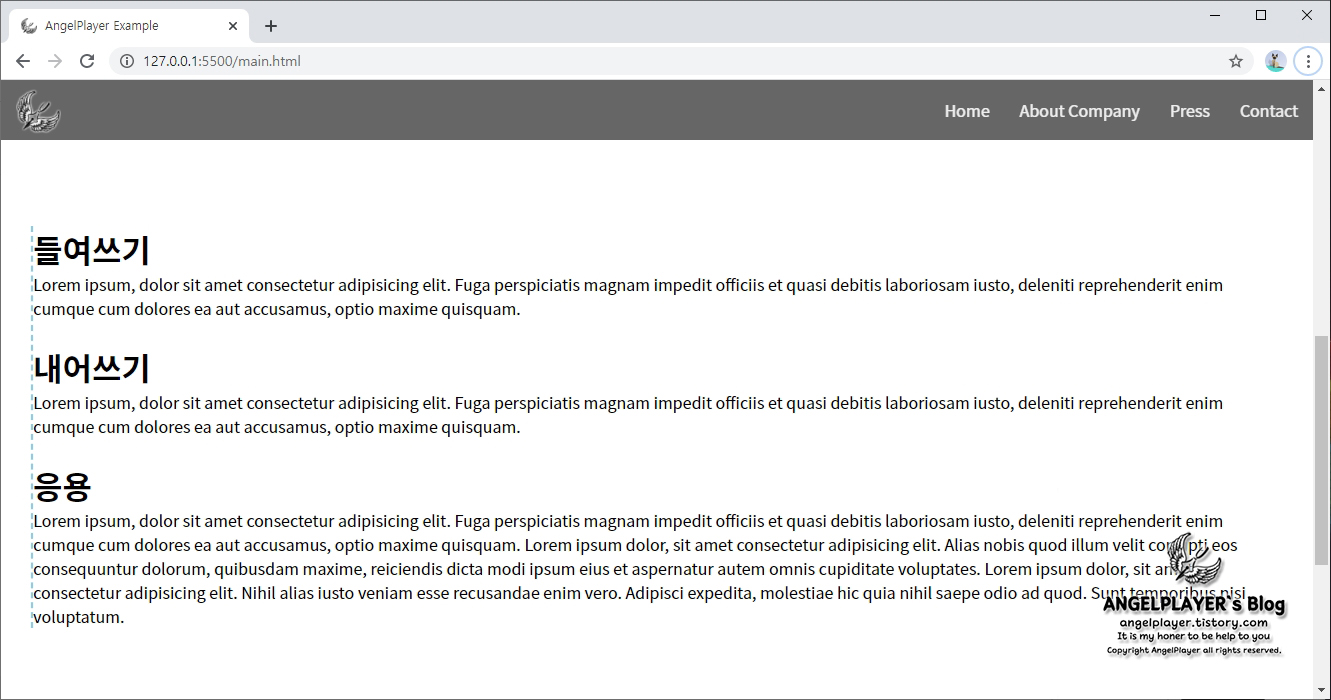Click the wing logo in the site header

coord(39,111)
